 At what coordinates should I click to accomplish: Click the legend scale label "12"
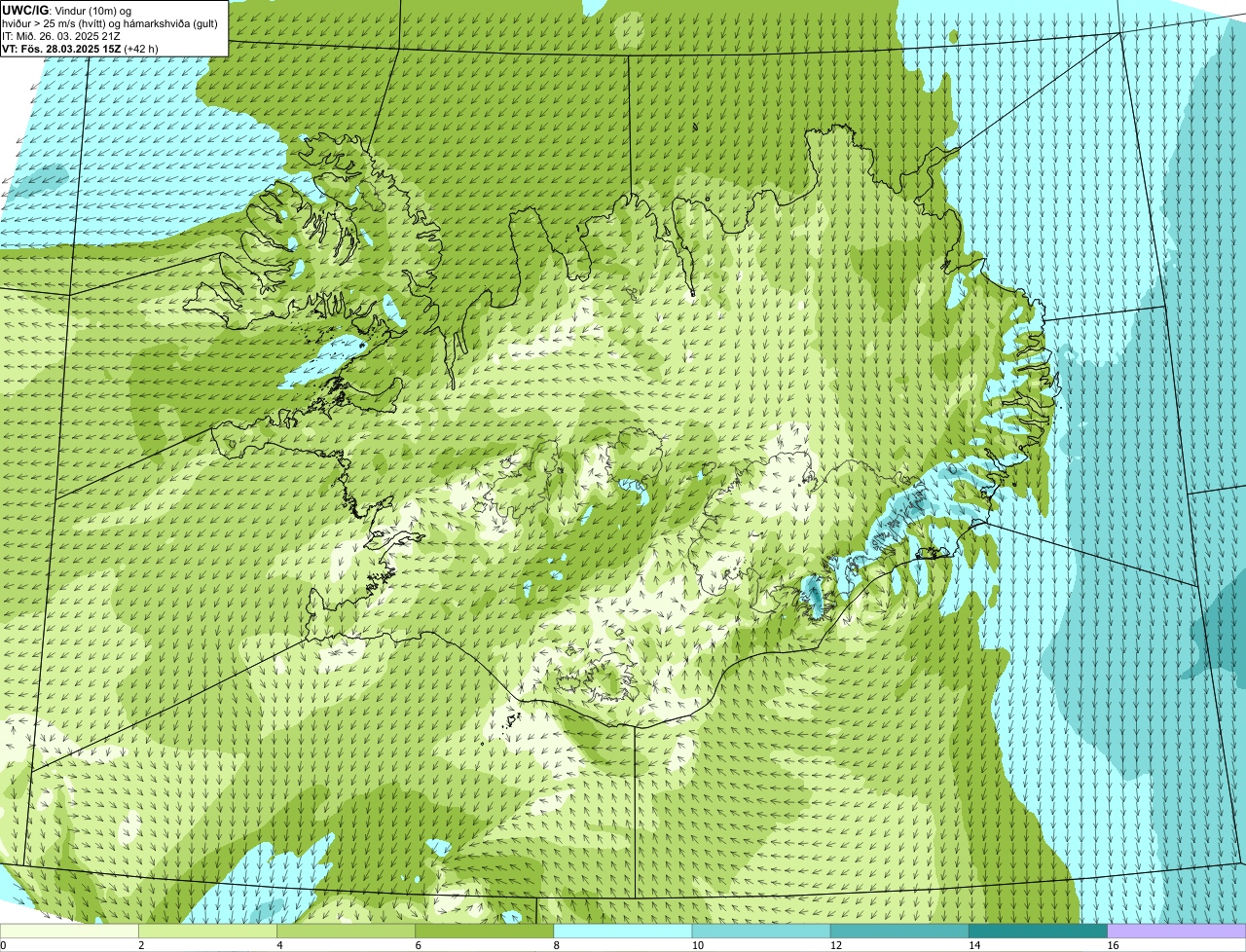tap(835, 945)
